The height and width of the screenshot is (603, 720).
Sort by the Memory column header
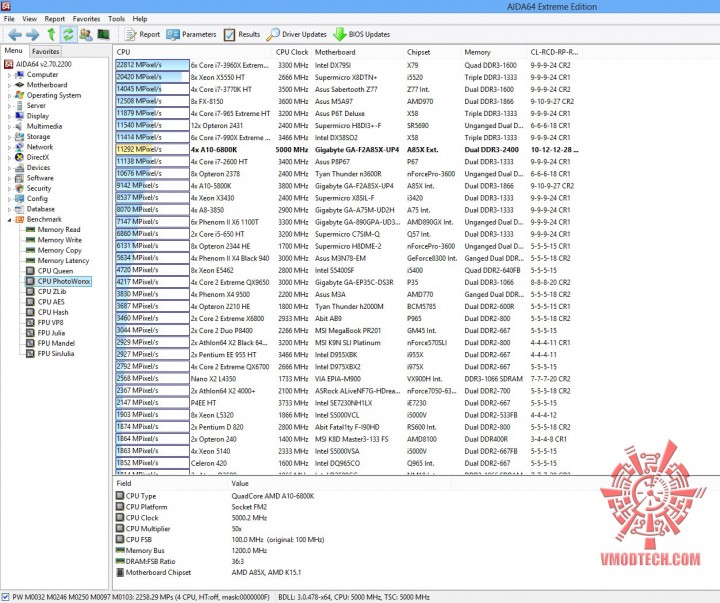click(x=494, y=52)
